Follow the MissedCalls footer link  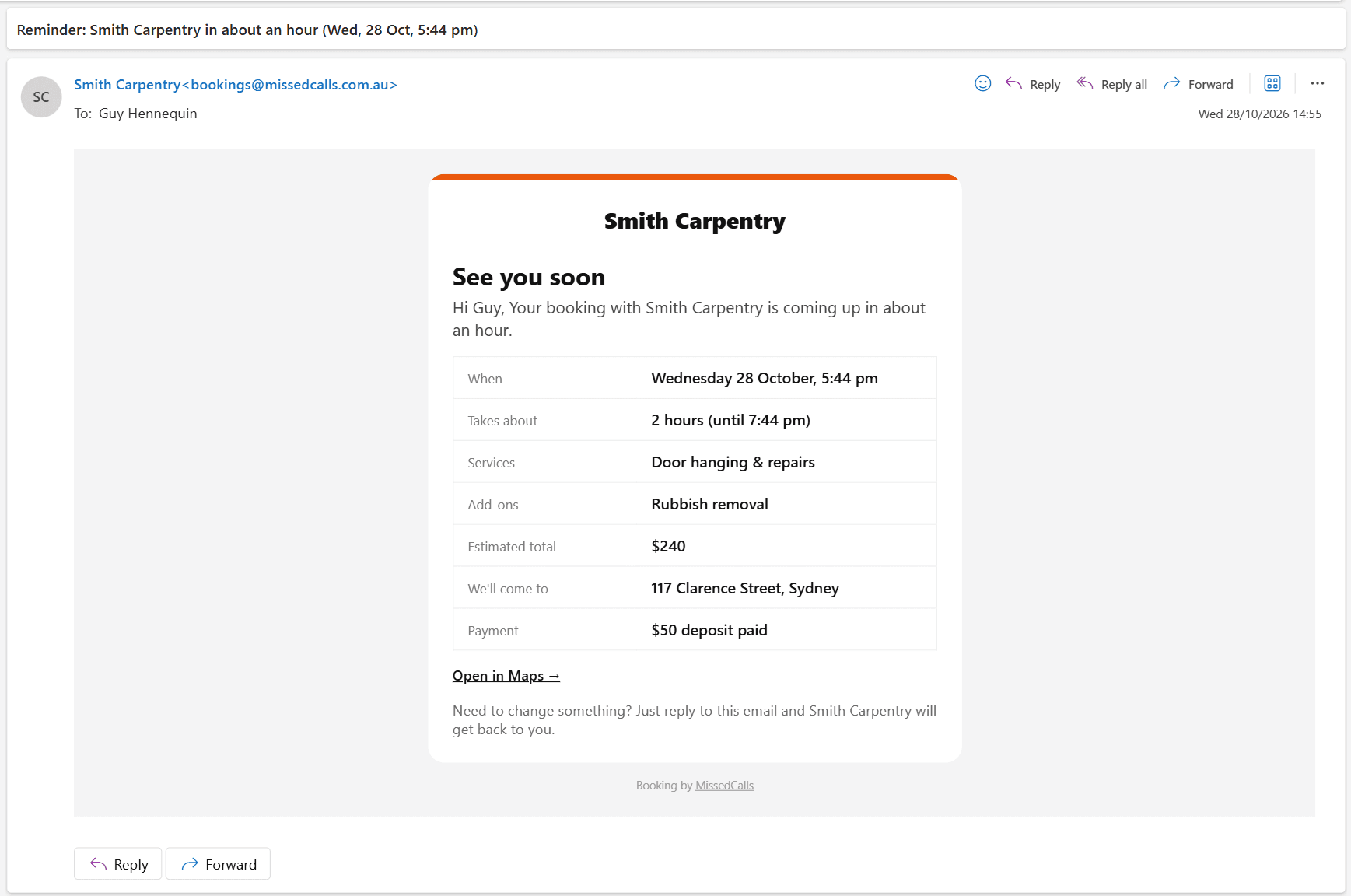[x=724, y=786]
